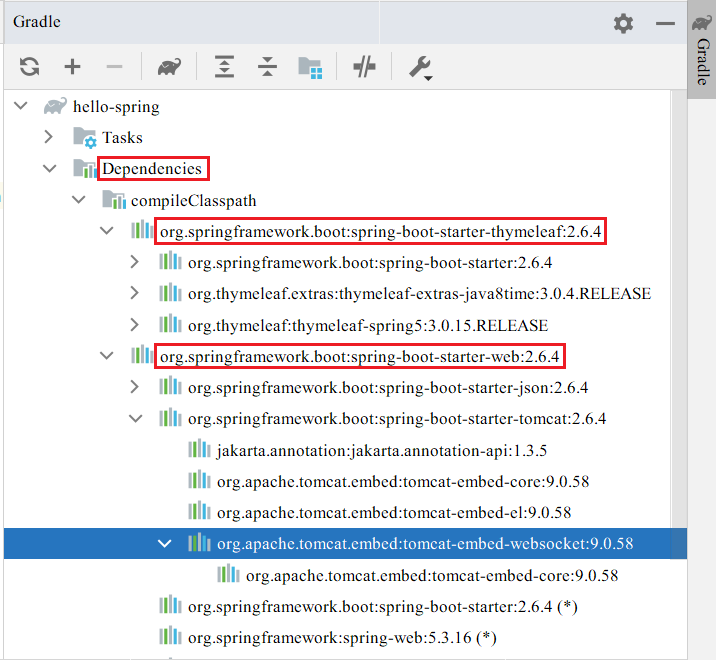Click library icon beside thymeleaf-spring5

pos(170,324)
